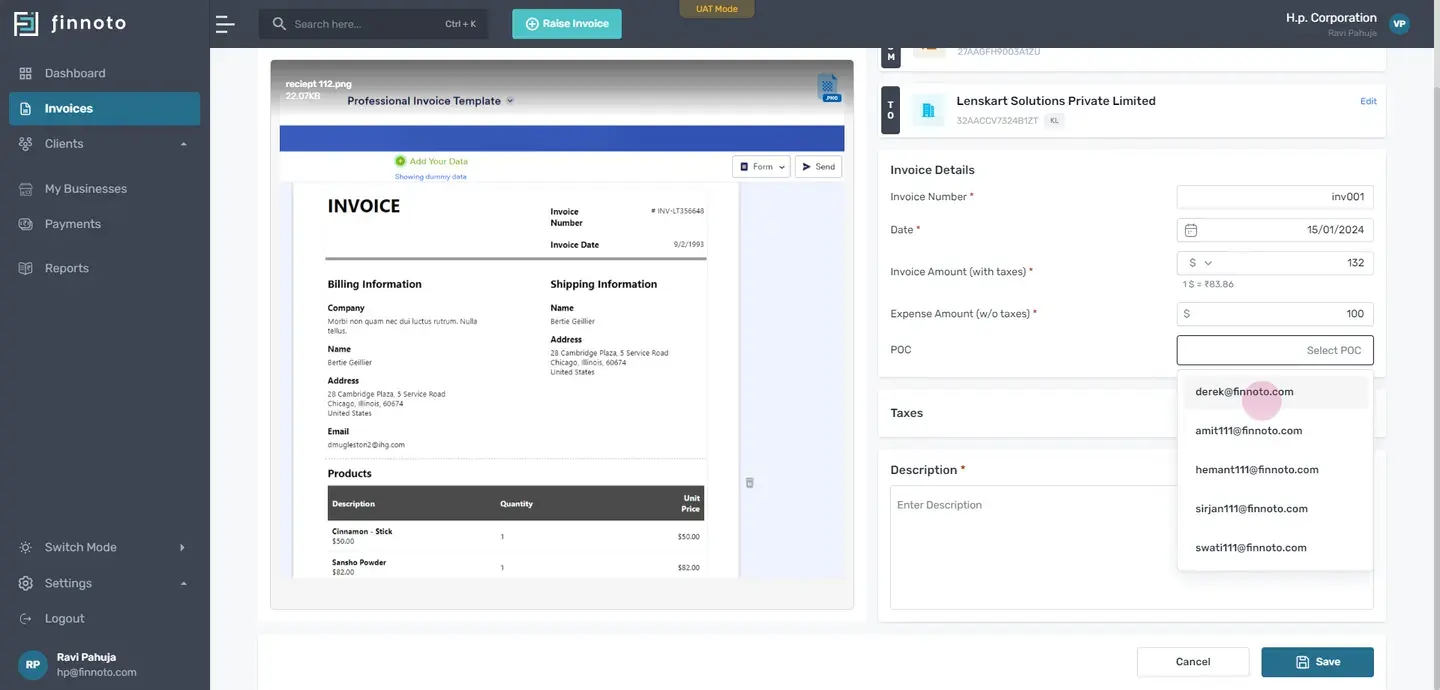Viewport: 1440px width, 690px height.
Task: Click the Raise Invoice button
Action: pyautogui.click(x=567, y=24)
